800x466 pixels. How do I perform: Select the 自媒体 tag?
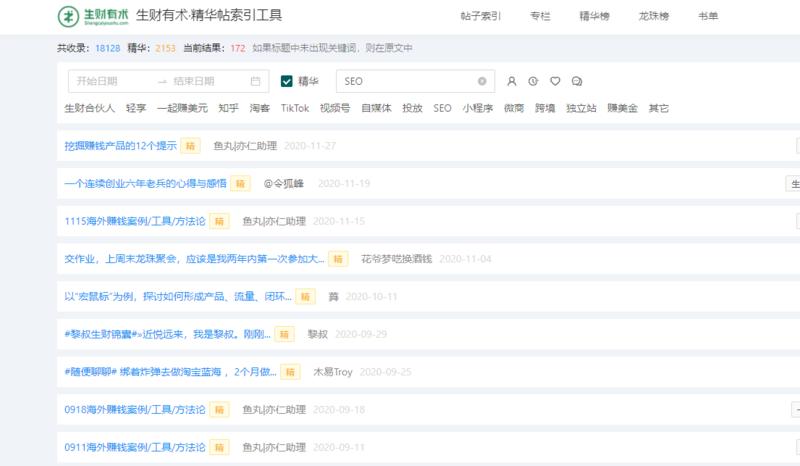[377, 108]
